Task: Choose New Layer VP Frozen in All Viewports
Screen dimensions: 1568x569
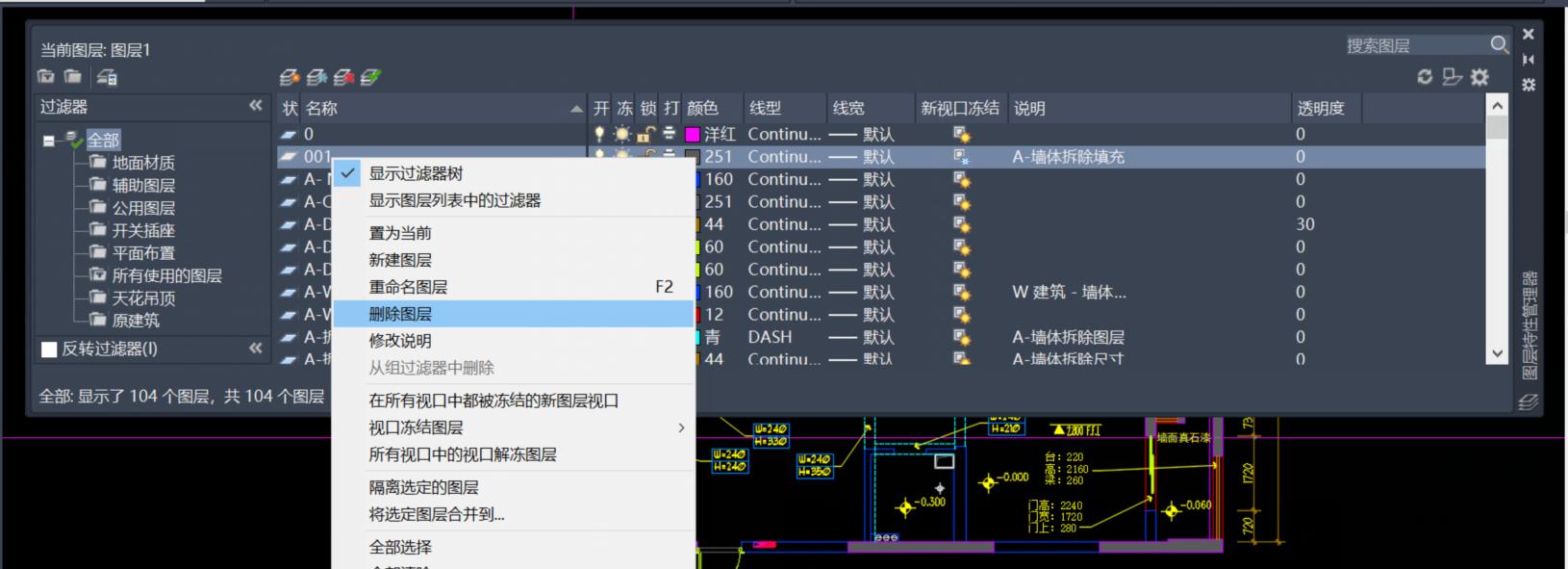Action: (493, 401)
